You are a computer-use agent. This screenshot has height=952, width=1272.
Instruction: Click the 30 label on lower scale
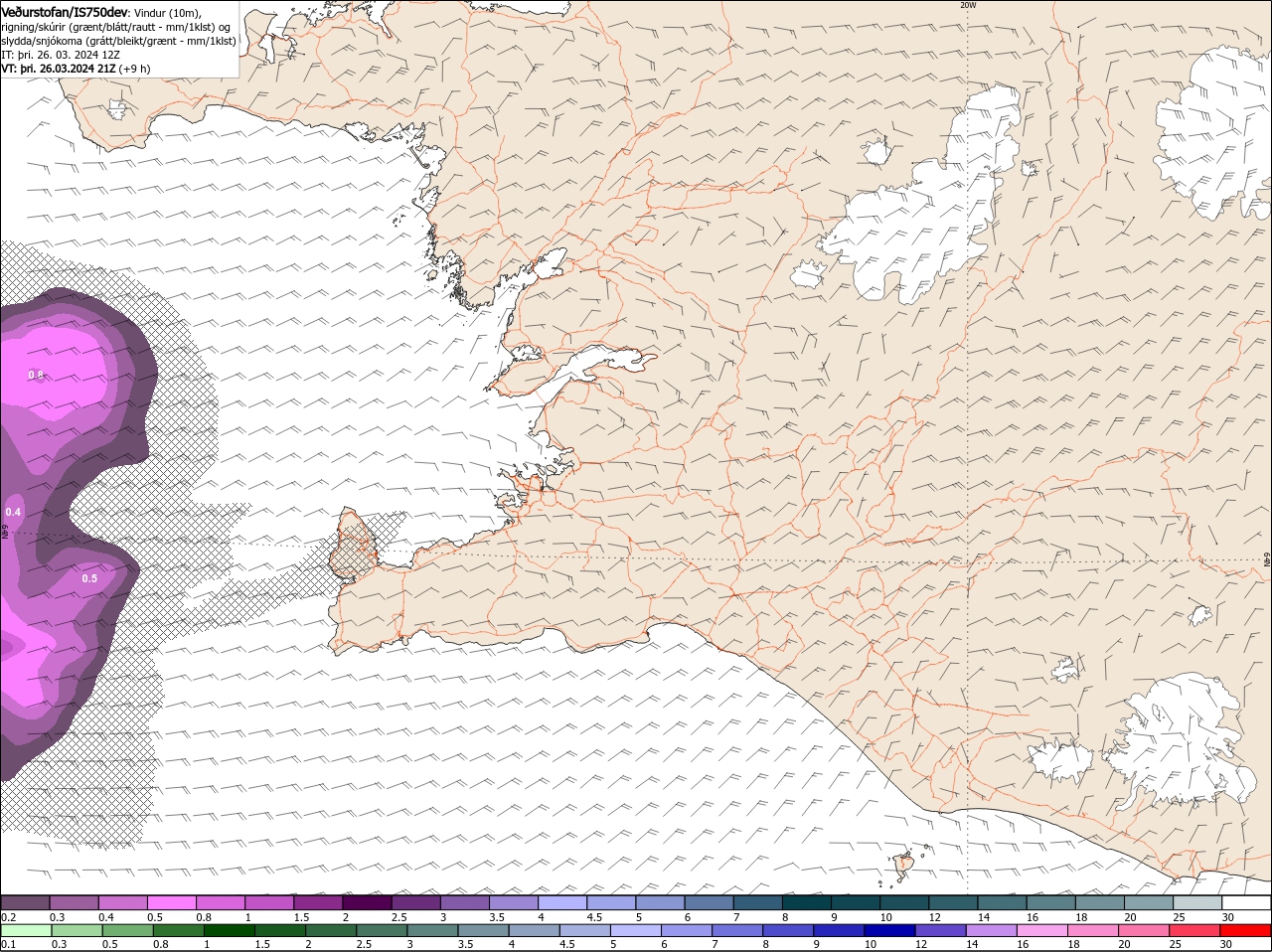point(1225,944)
